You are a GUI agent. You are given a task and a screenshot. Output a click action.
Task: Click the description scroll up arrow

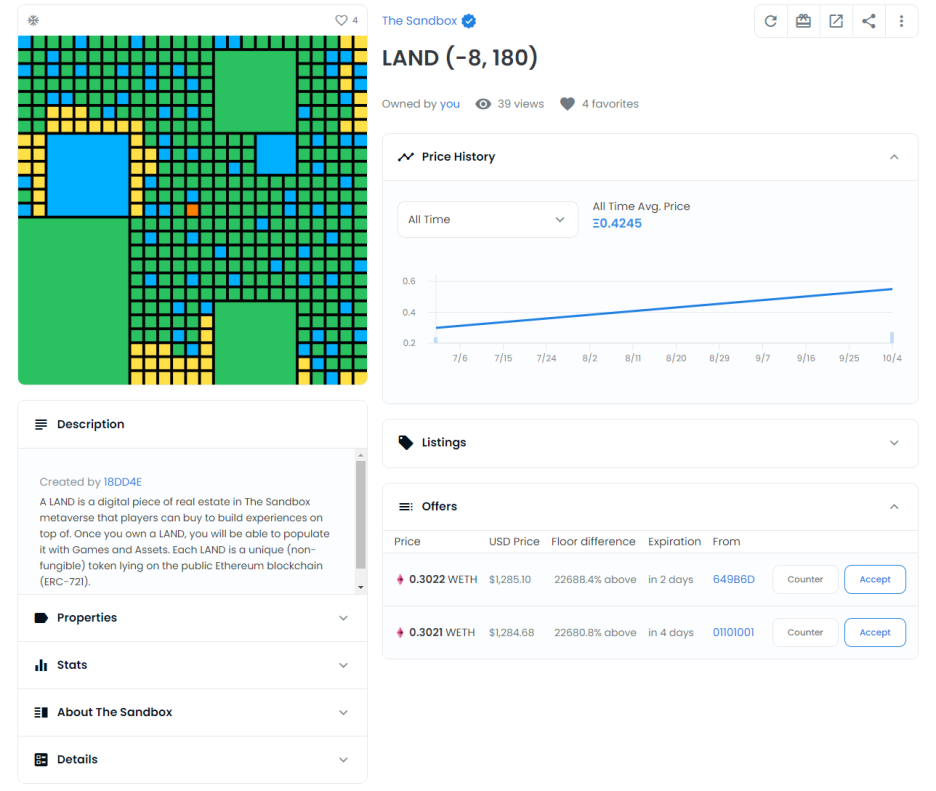[361, 455]
